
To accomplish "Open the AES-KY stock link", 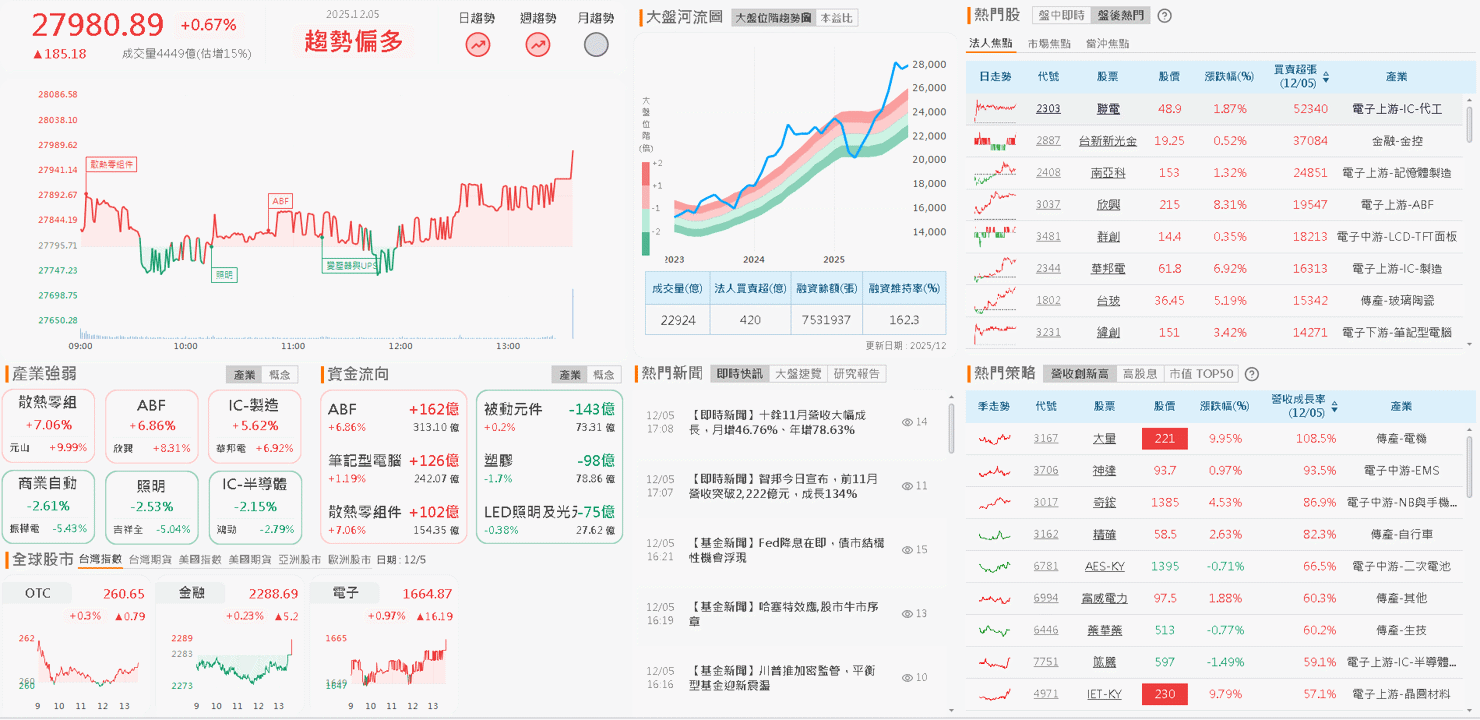I will pyautogui.click(x=1105, y=566).
